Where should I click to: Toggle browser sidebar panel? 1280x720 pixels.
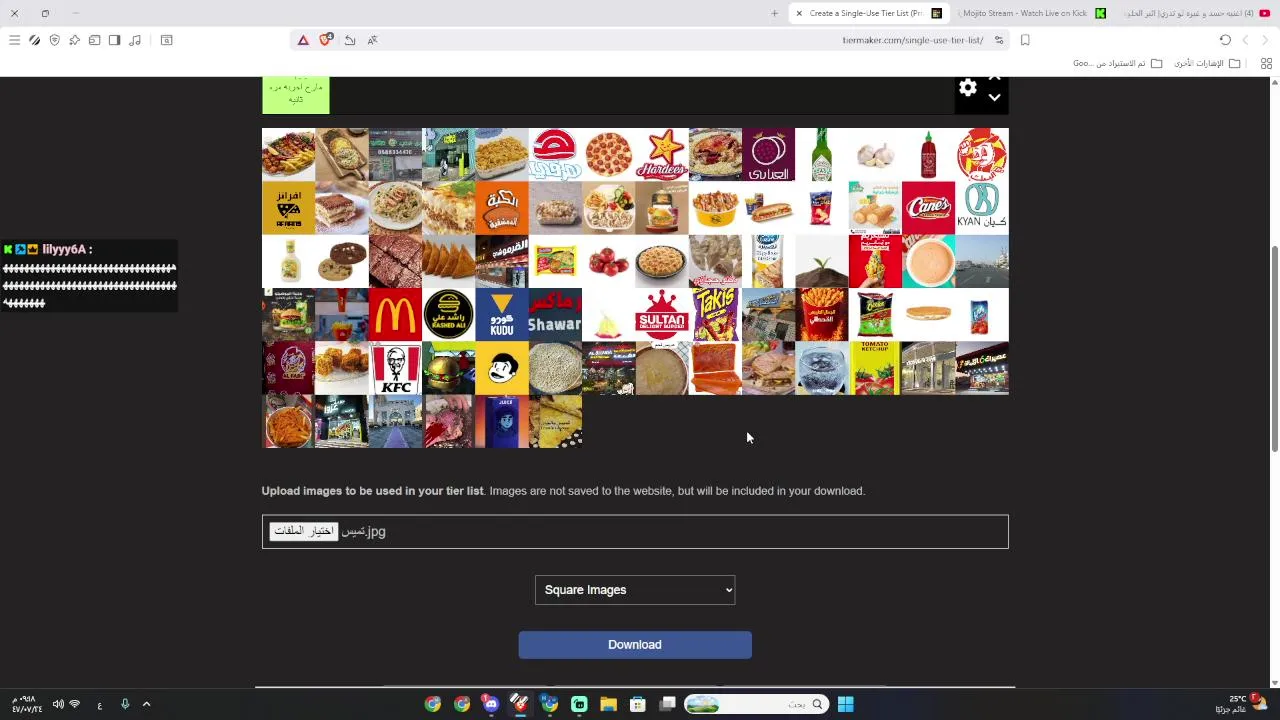(114, 40)
